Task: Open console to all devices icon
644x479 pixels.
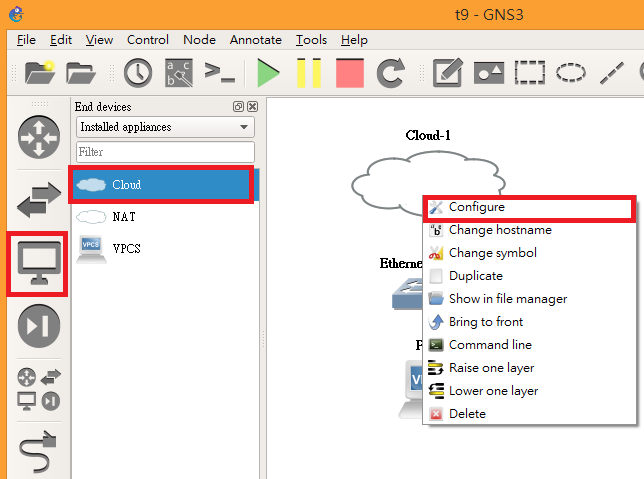Action: point(220,72)
